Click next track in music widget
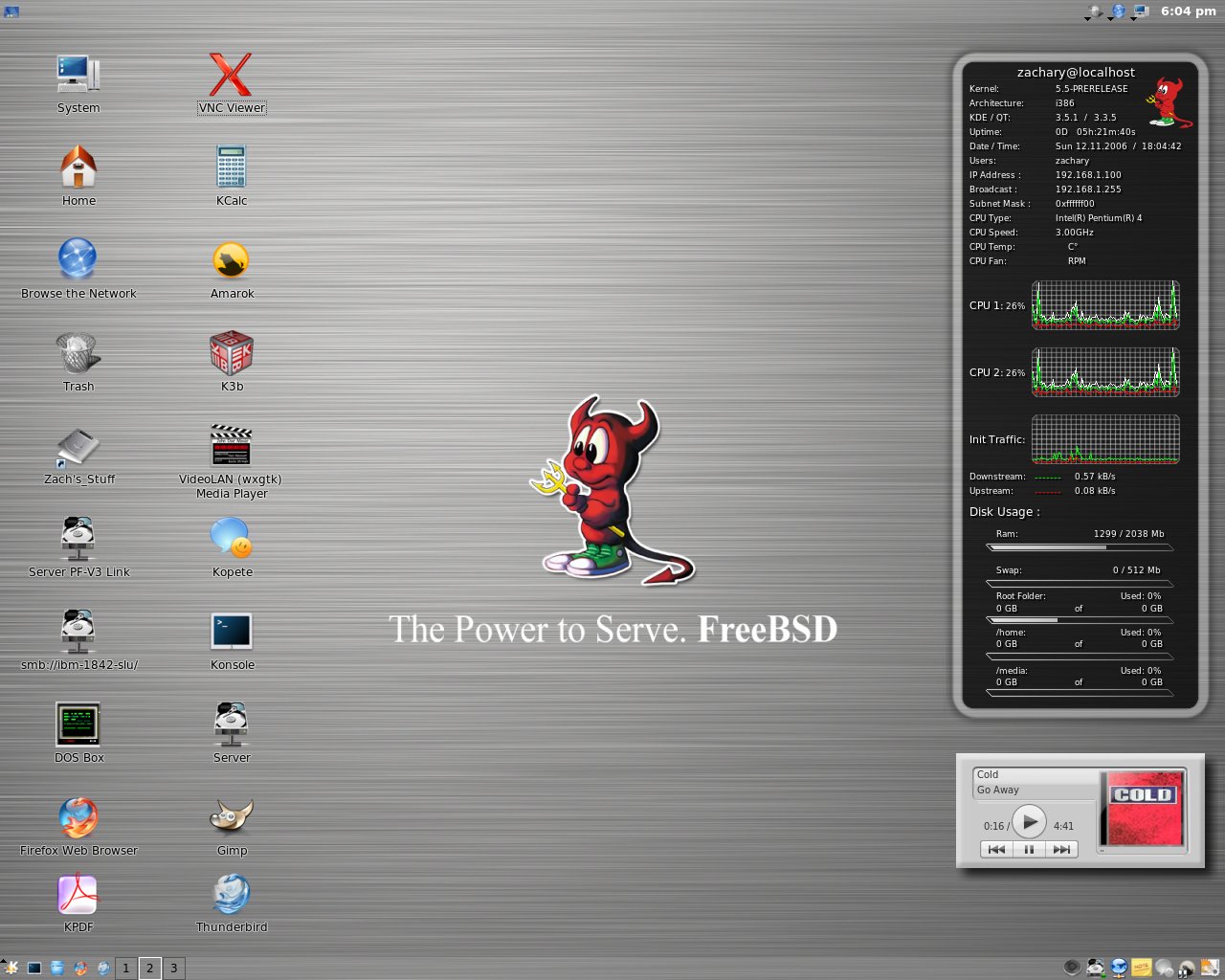Screen dimensions: 1225x980 point(1061,849)
